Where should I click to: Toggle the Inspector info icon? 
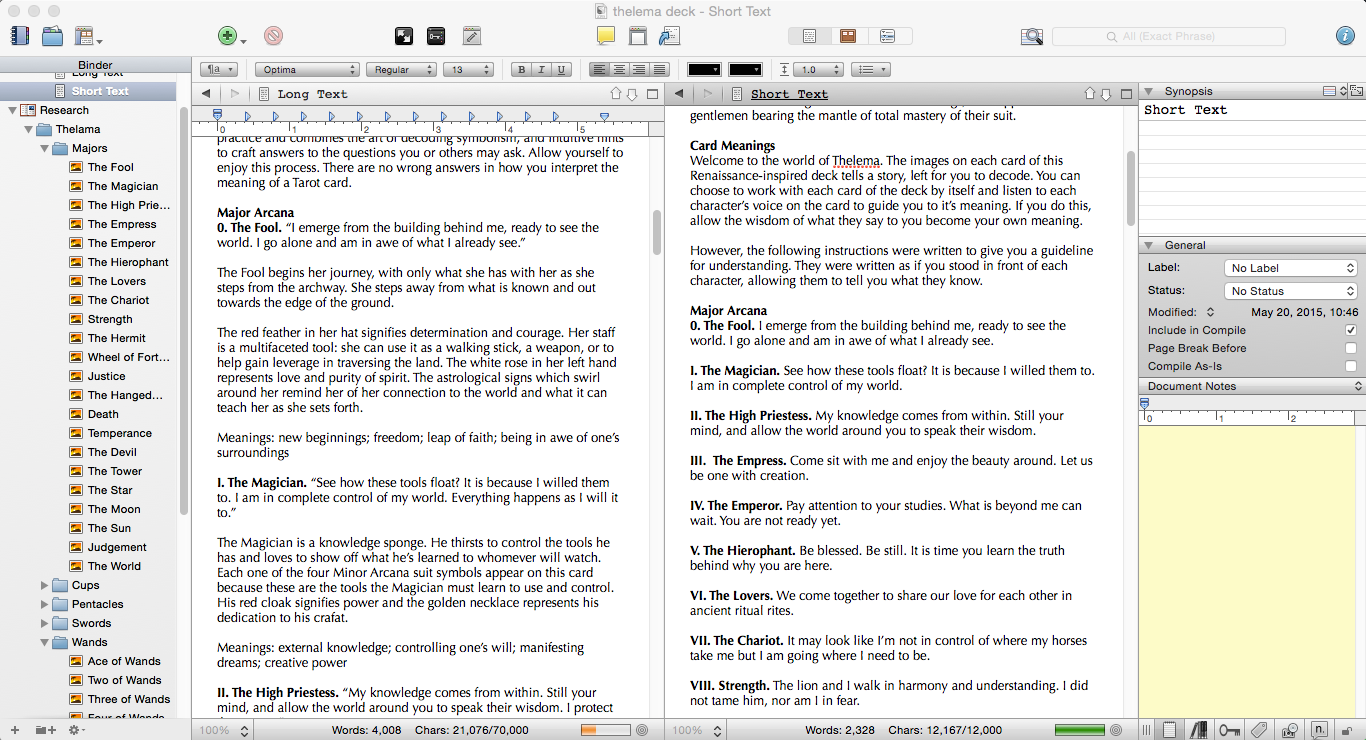1345,36
